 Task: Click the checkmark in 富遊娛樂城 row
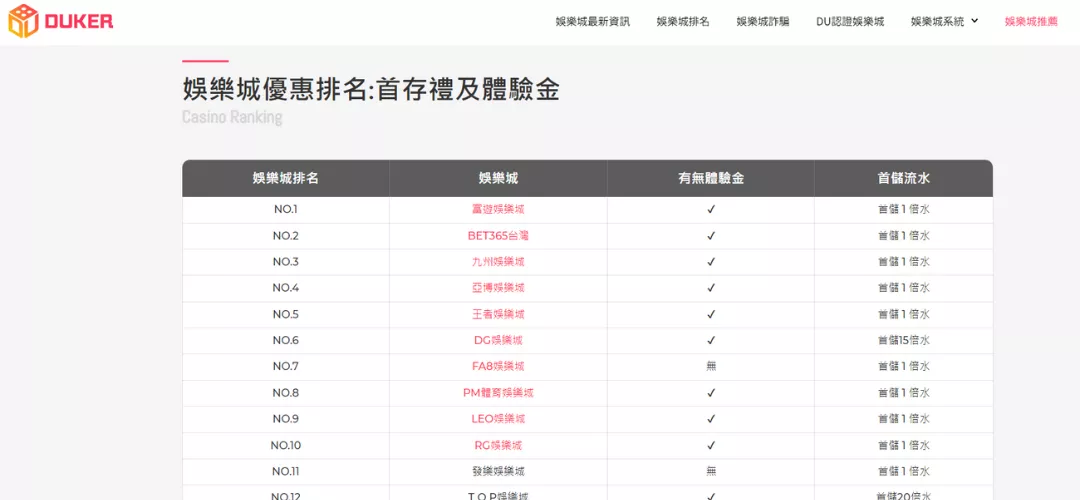[x=711, y=209]
